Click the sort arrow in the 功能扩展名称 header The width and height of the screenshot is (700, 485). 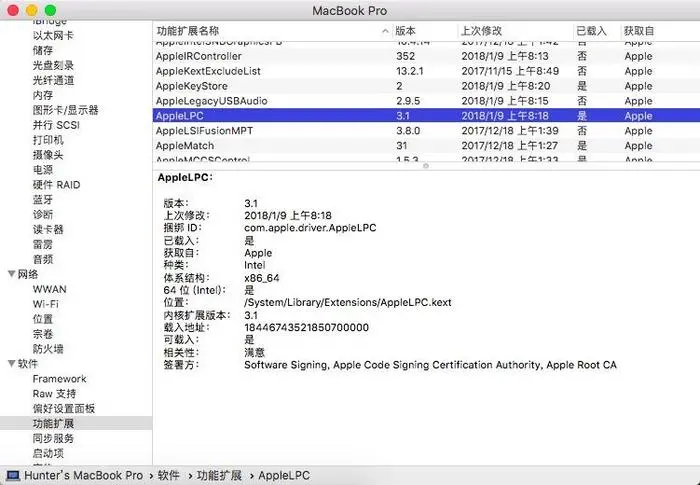pos(385,32)
